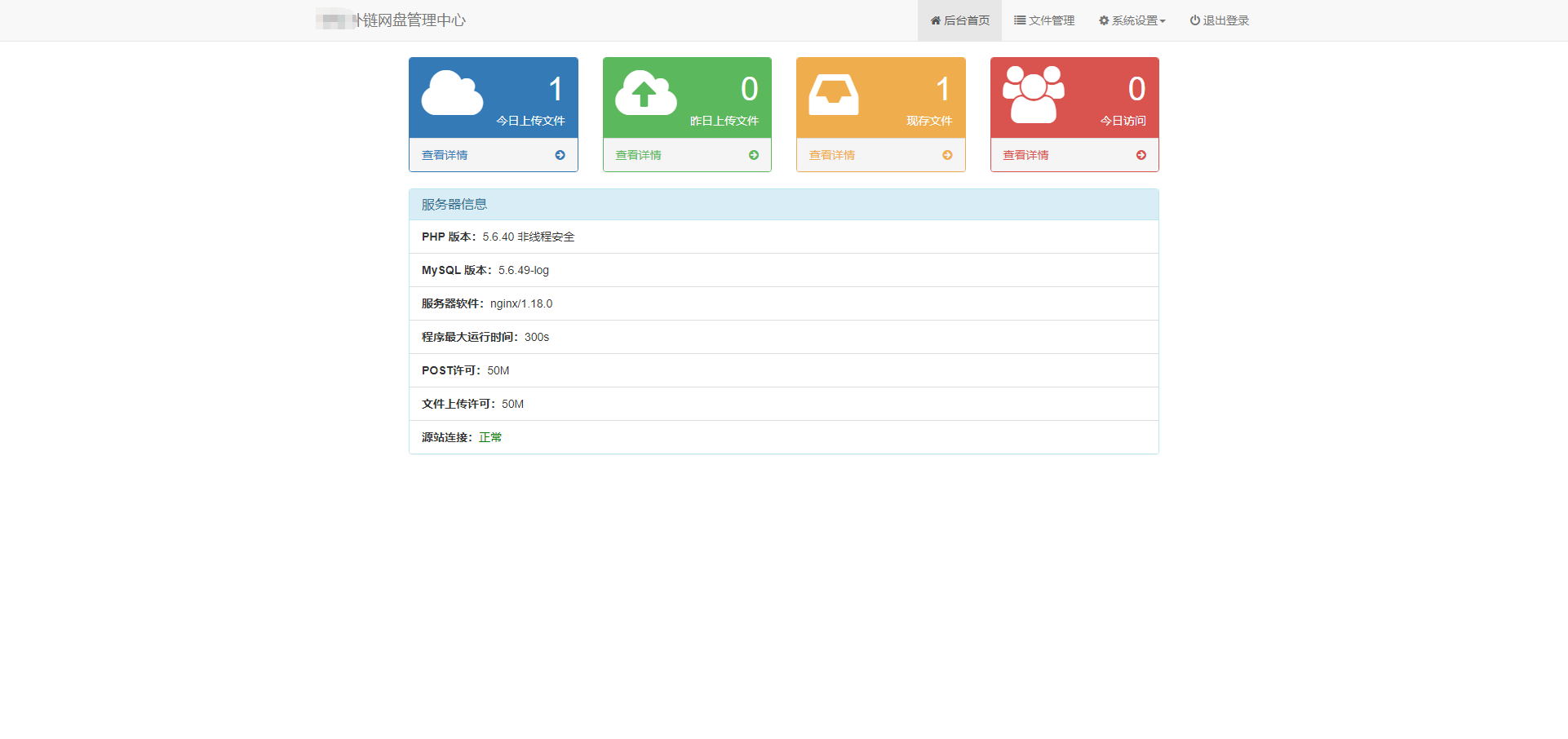Go to 文件管理 in the navbar
Image resolution: width=1568 pixels, height=739 pixels.
(x=1044, y=20)
